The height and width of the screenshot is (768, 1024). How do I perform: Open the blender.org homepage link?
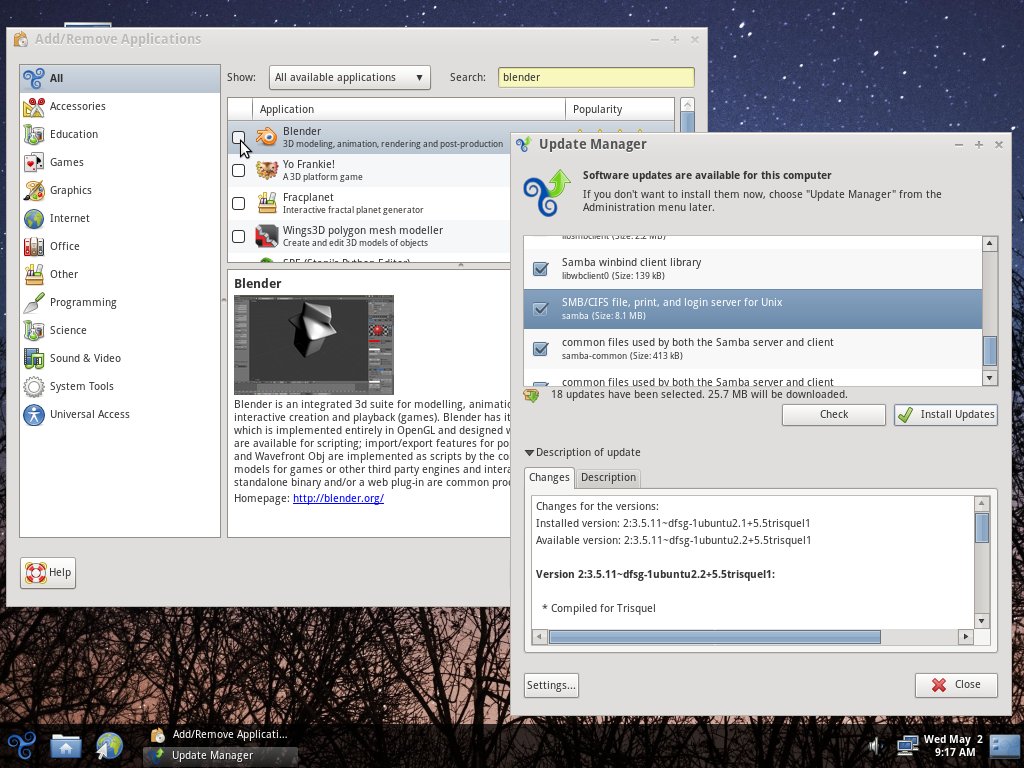tap(338, 497)
